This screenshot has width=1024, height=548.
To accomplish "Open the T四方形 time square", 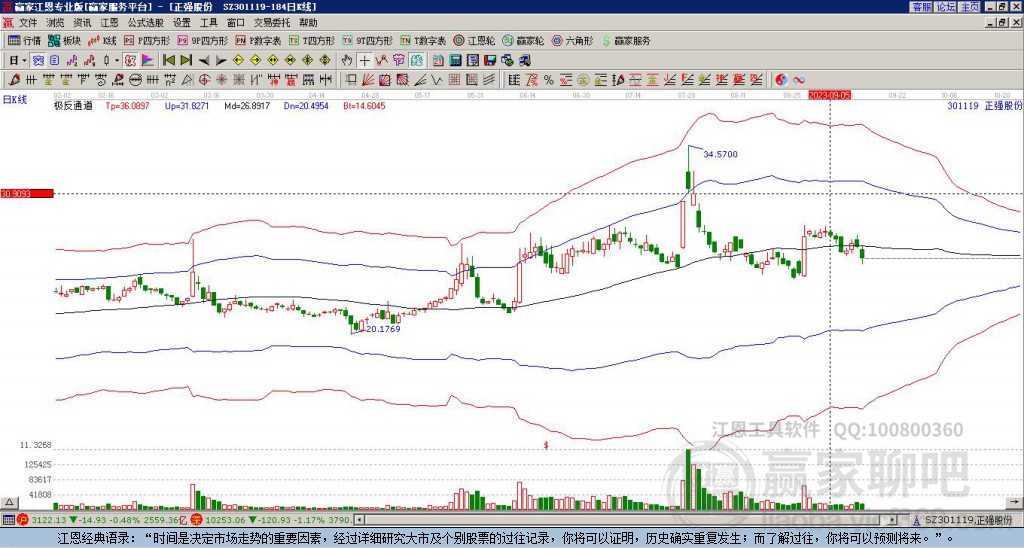I will [x=312, y=40].
